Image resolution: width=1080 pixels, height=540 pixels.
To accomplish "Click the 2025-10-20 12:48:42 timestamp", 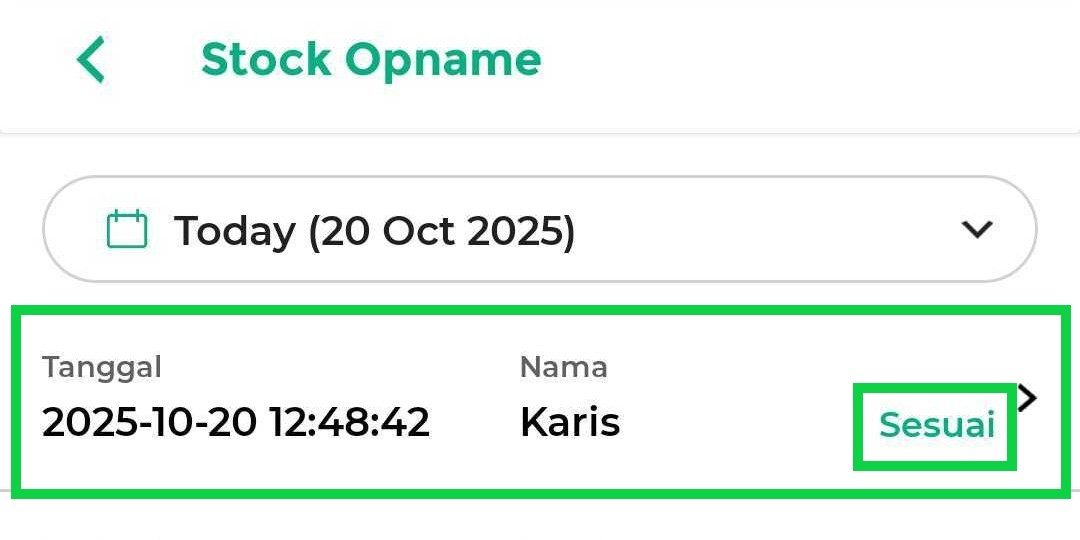I will [x=236, y=422].
